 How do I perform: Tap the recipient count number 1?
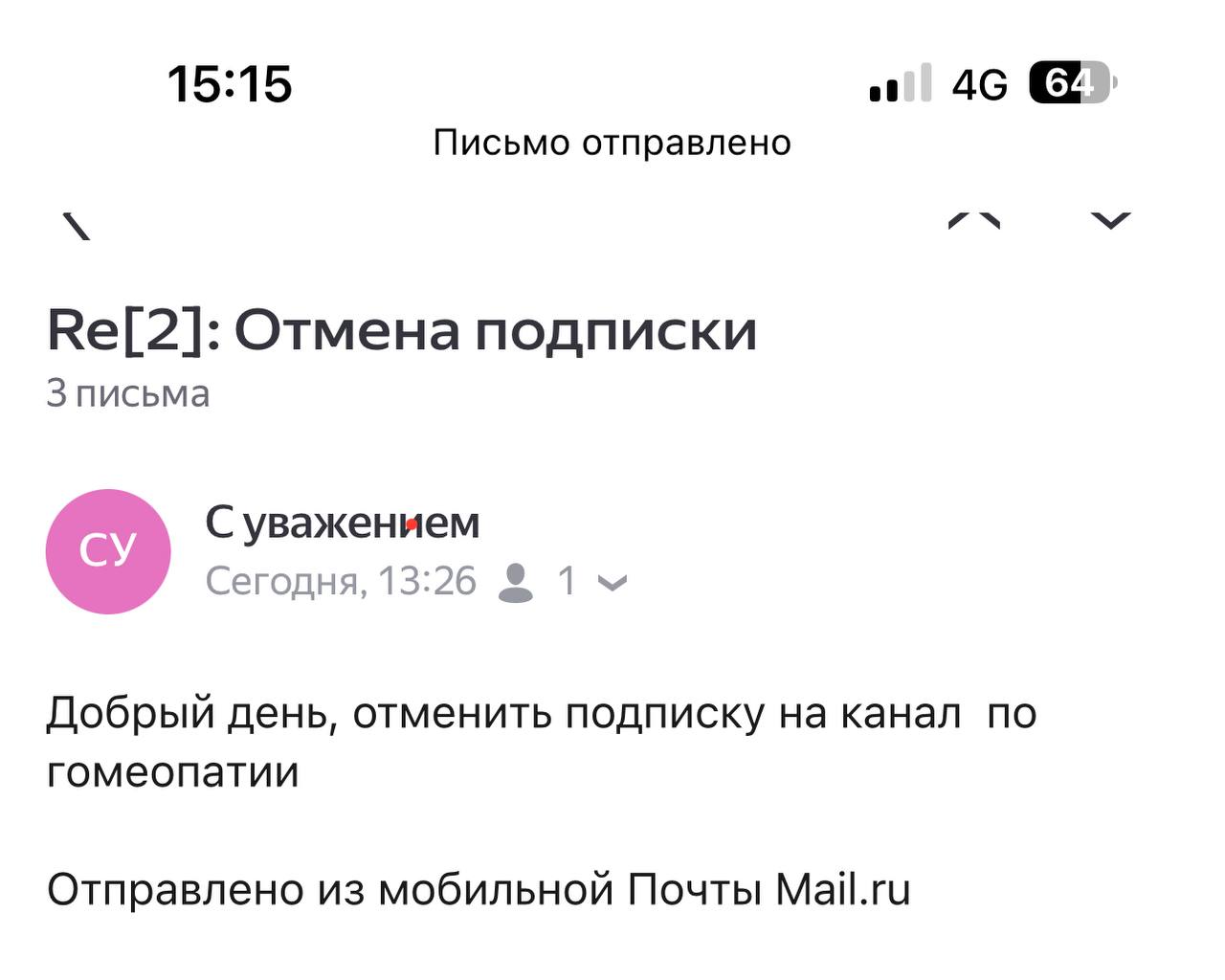[x=567, y=581]
